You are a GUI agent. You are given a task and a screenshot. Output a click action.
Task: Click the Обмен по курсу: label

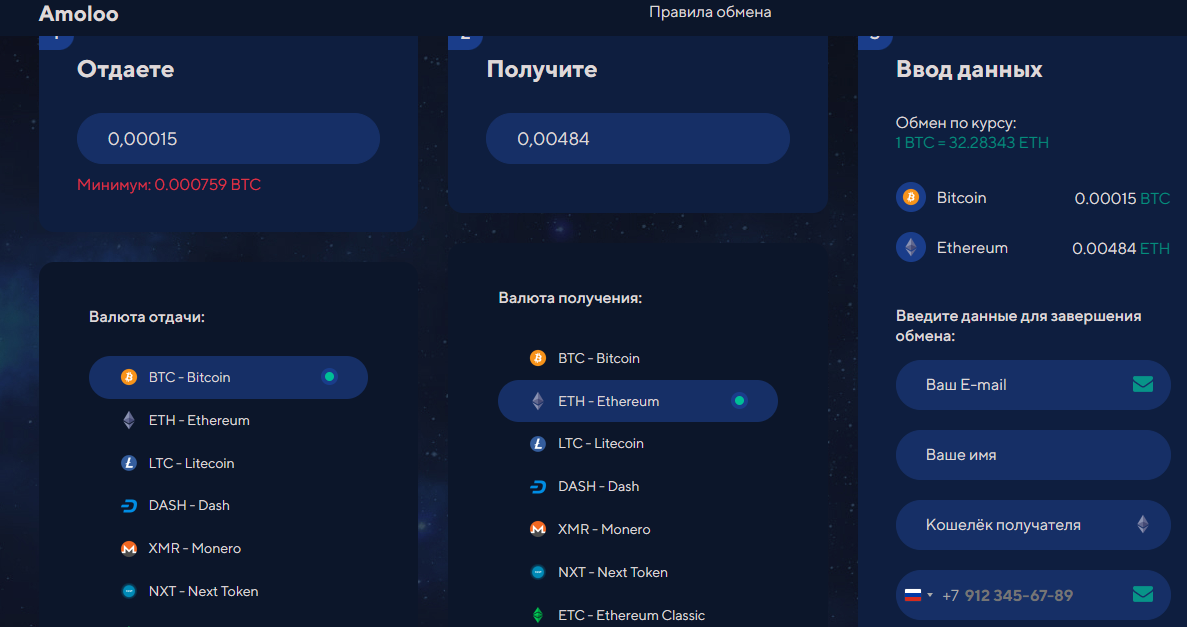pos(956,123)
